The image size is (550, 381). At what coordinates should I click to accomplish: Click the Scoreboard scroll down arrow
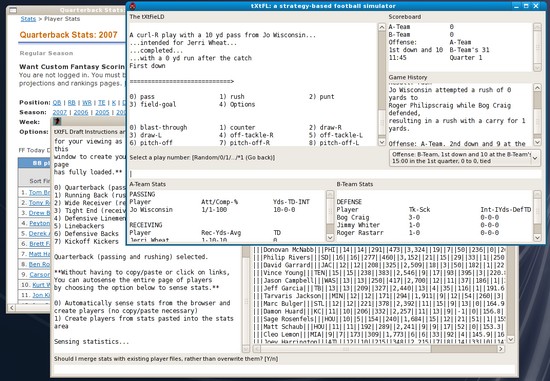(537, 67)
